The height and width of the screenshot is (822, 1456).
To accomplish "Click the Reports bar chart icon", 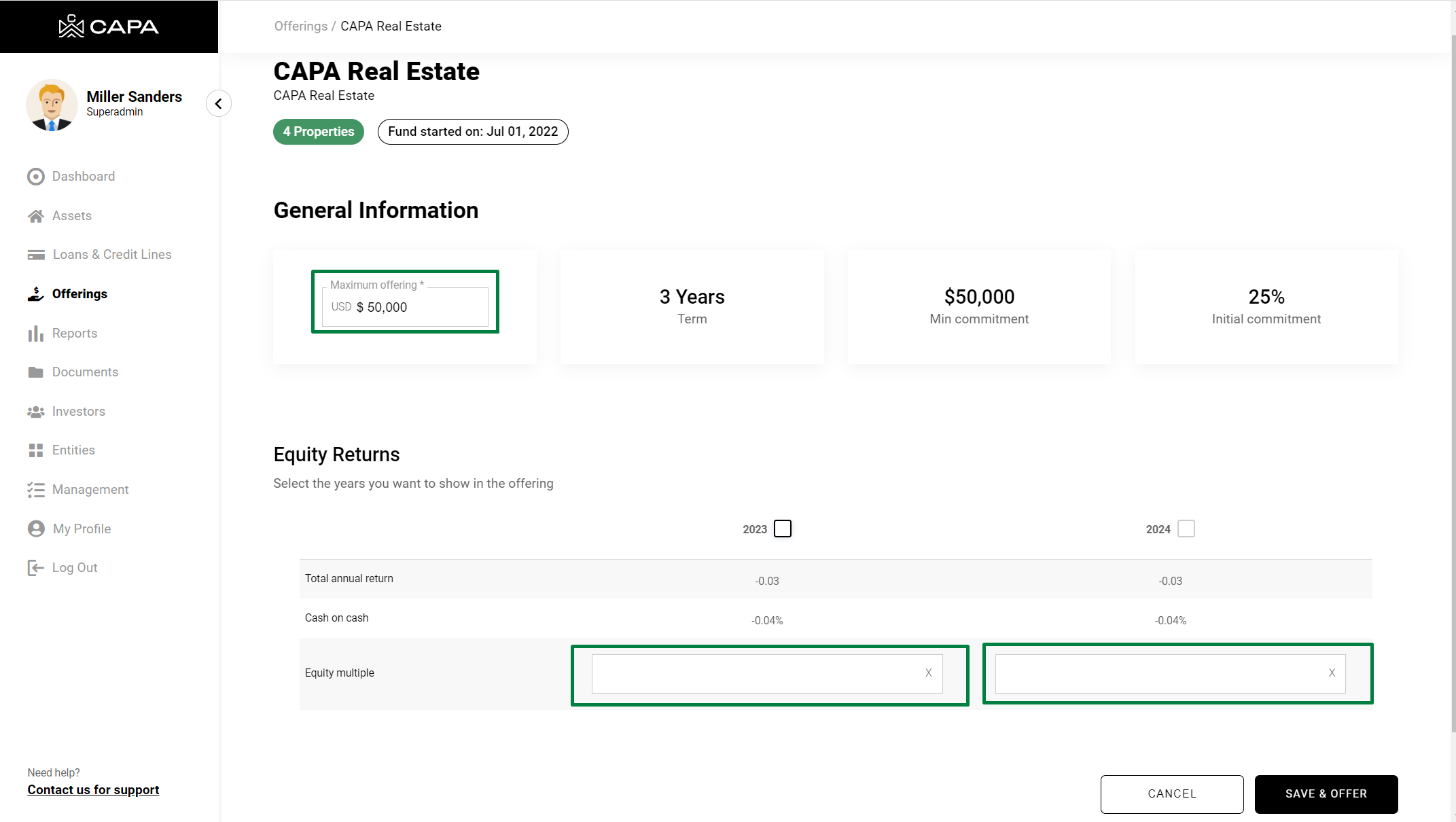I will (x=36, y=334).
